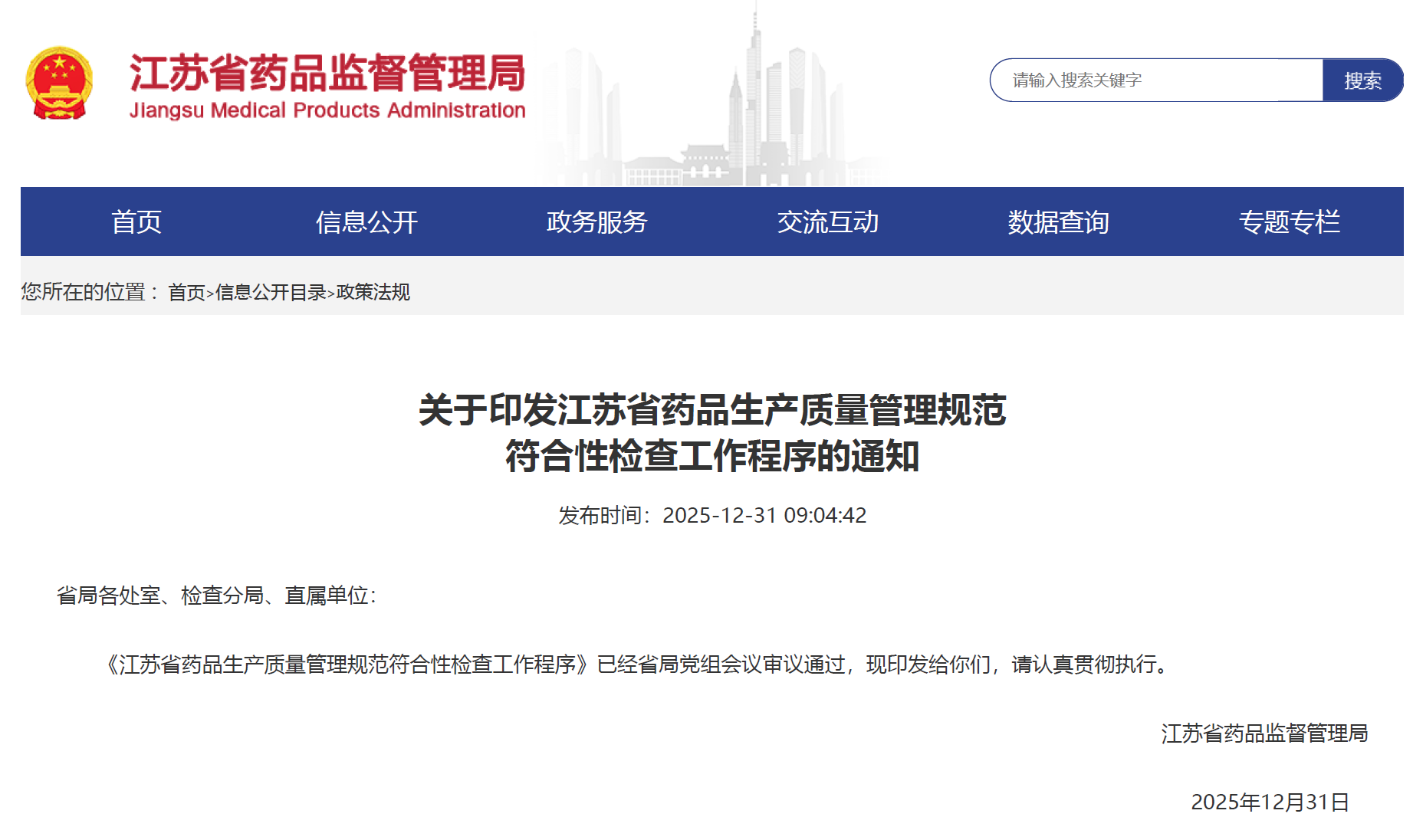The width and height of the screenshot is (1423, 840).
Task: Open the 数据查询 section
Action: (1060, 221)
